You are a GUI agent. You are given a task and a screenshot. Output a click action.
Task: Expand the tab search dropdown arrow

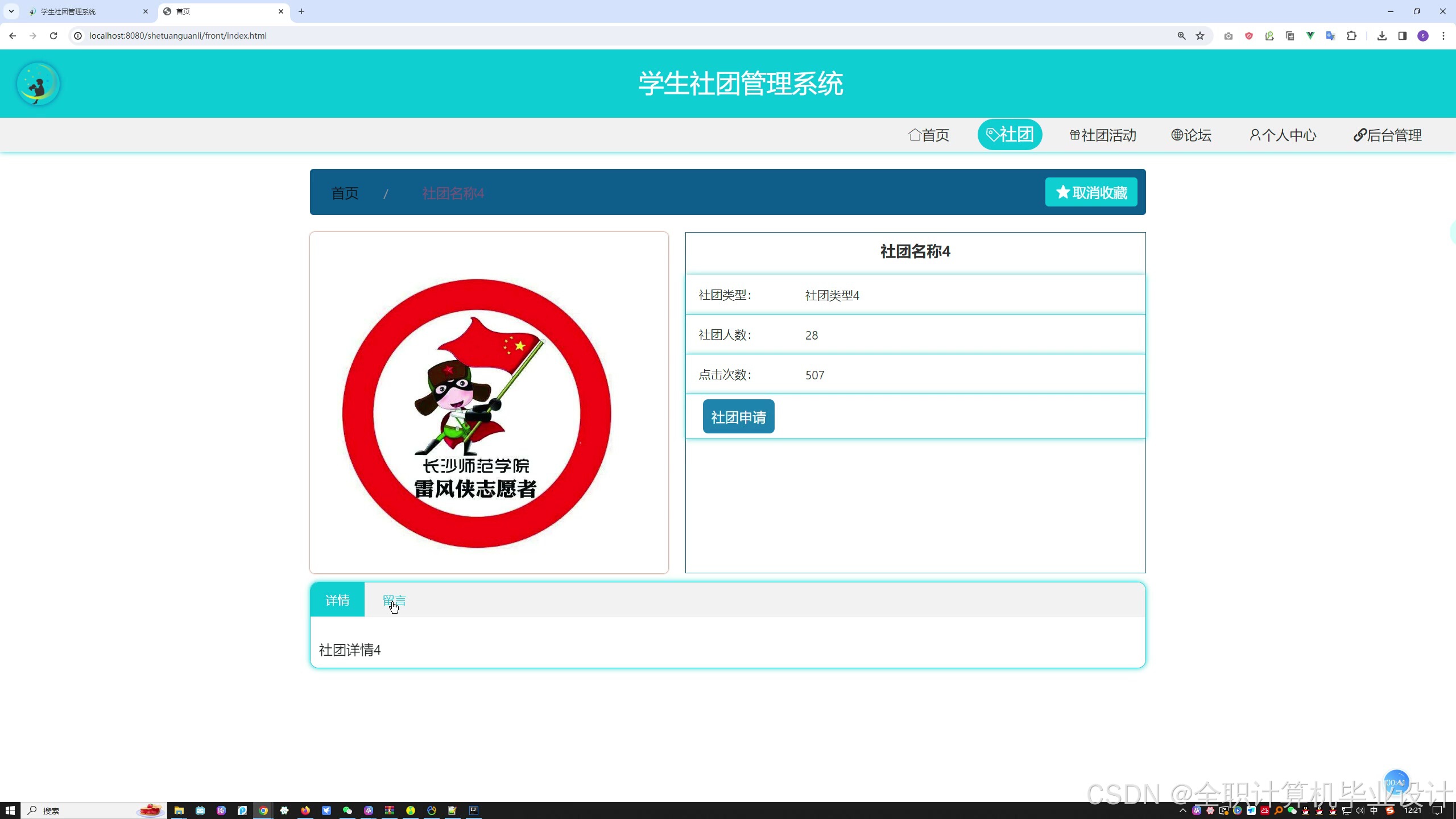tap(11, 11)
